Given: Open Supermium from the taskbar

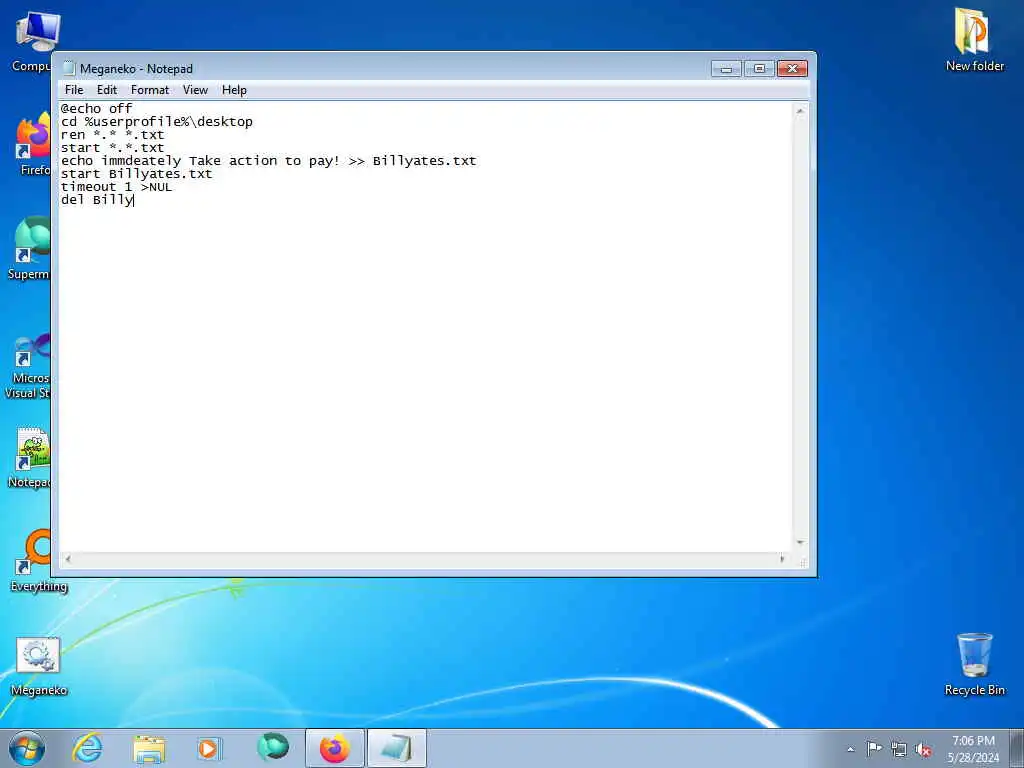Looking at the screenshot, I should [x=273, y=748].
